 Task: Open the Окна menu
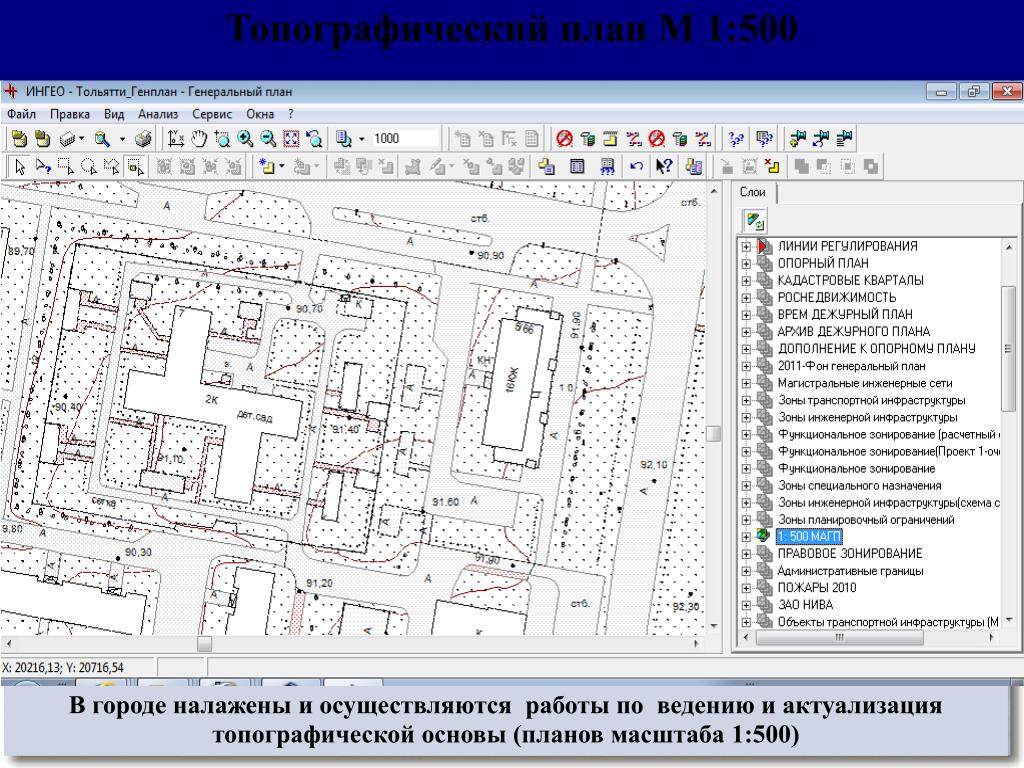(260, 114)
